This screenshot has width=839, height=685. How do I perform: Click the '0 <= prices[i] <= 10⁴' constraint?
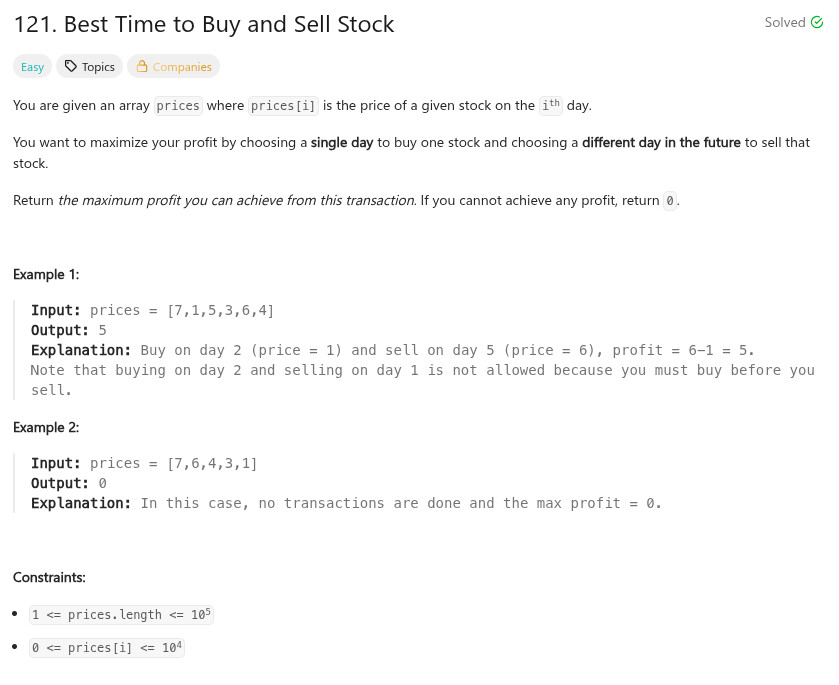(x=107, y=648)
